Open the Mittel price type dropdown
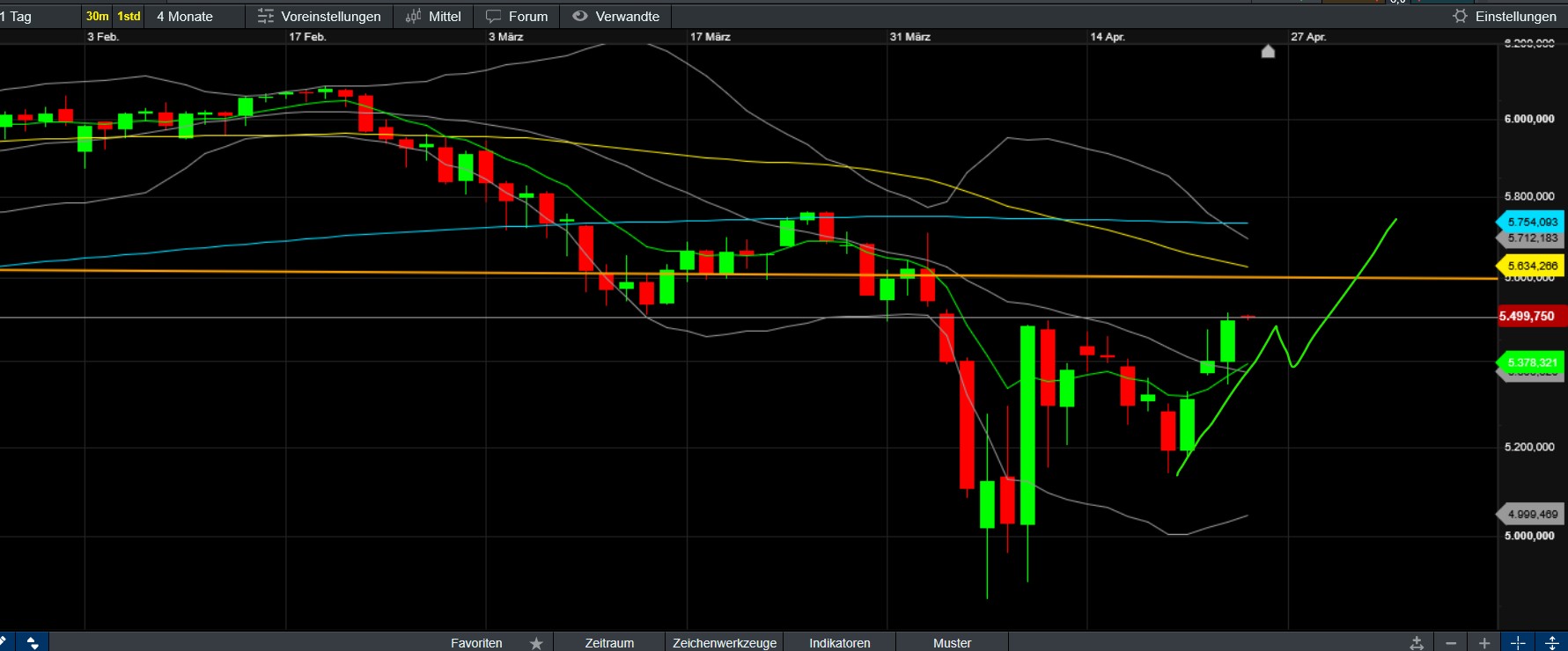Viewport: 1568px width, 651px height. tap(433, 16)
